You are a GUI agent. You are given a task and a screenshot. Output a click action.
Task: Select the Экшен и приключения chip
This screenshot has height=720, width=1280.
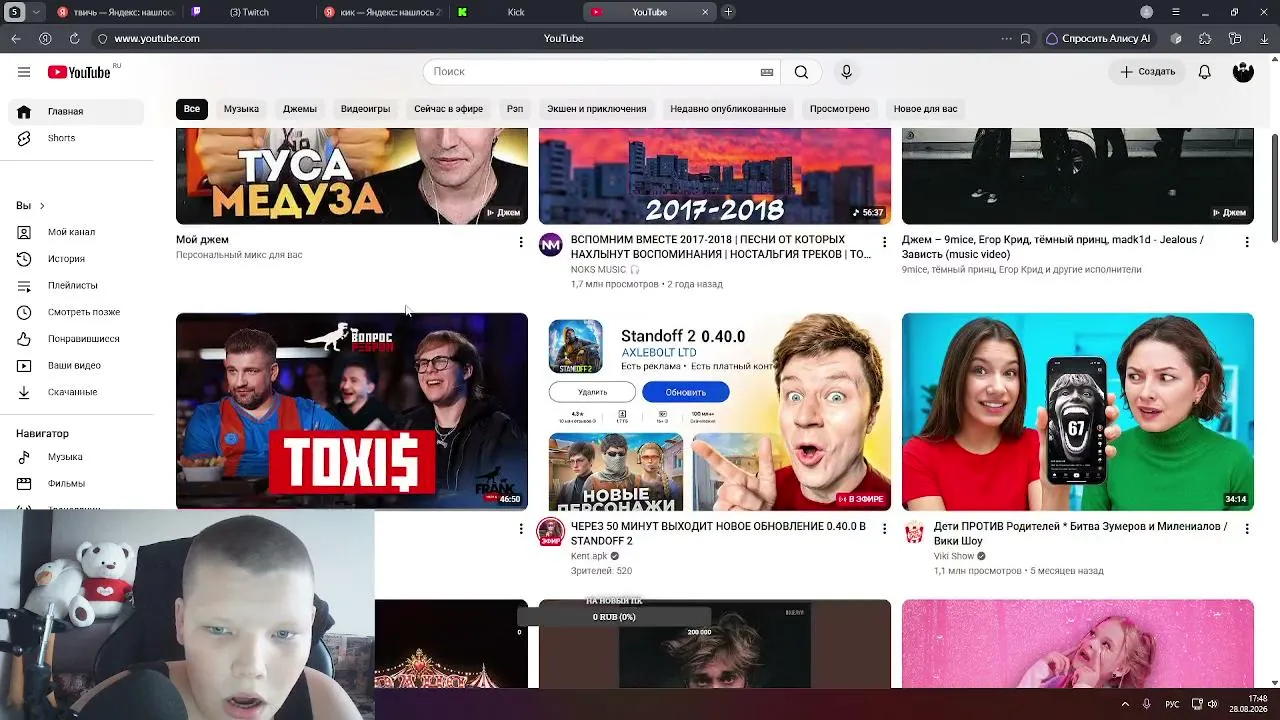click(596, 109)
